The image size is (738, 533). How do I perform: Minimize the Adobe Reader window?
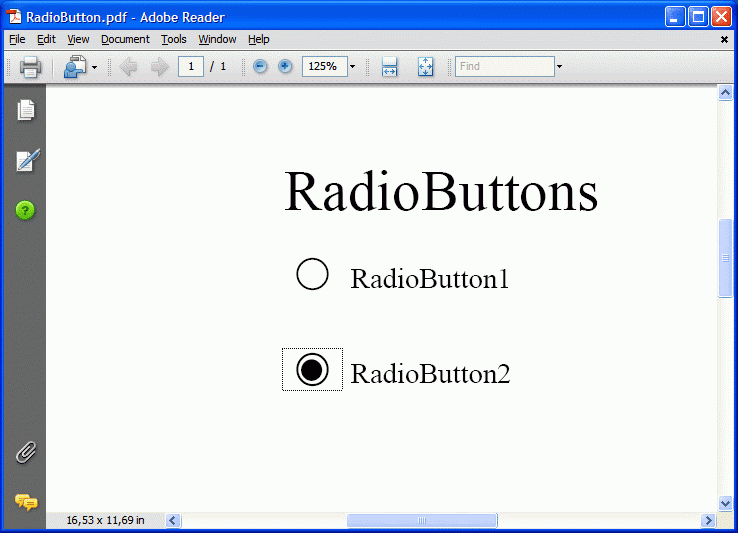675,17
